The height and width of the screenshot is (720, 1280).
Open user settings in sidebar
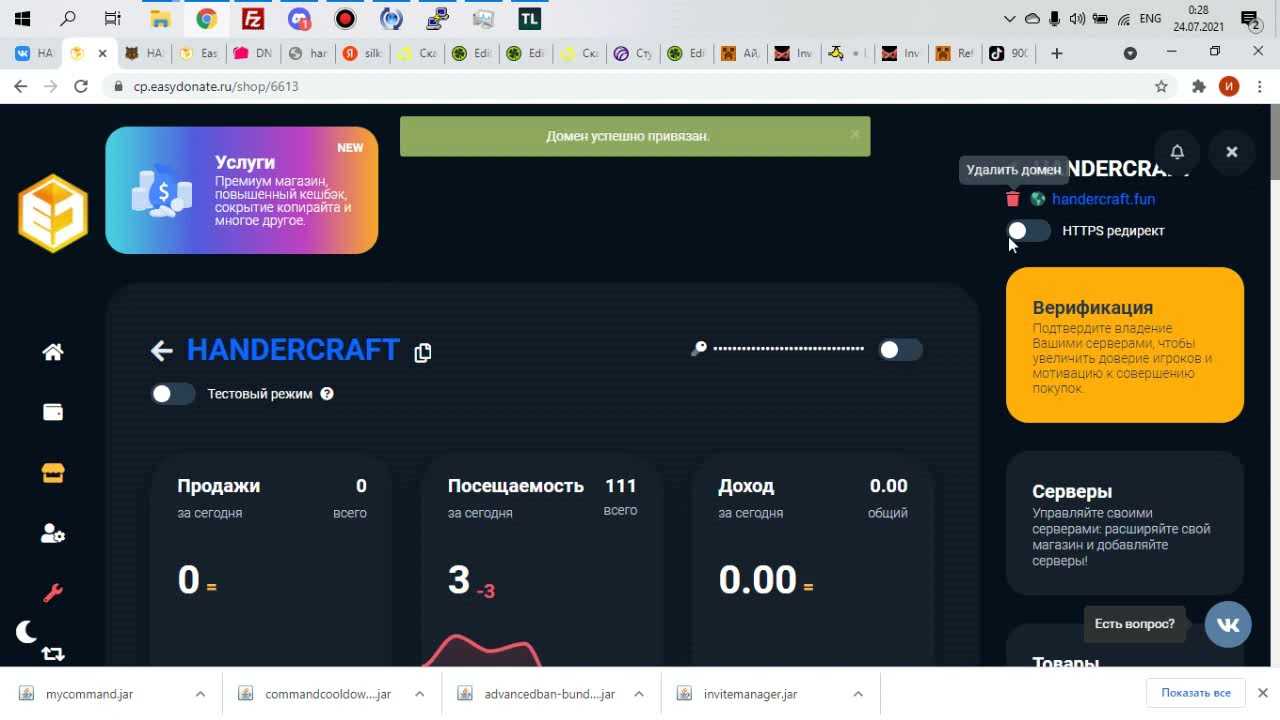tap(53, 534)
